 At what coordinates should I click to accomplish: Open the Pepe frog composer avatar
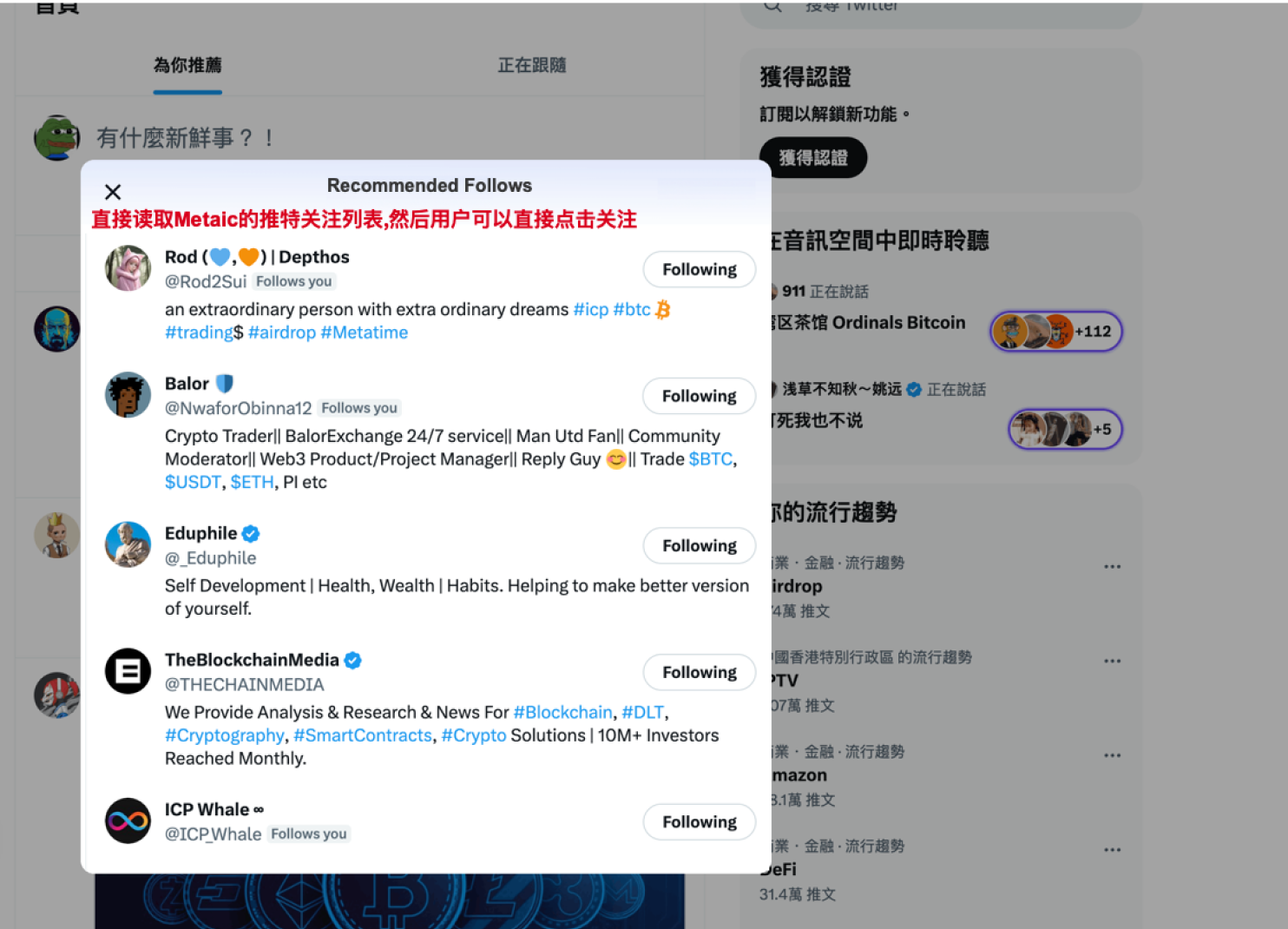click(x=56, y=137)
